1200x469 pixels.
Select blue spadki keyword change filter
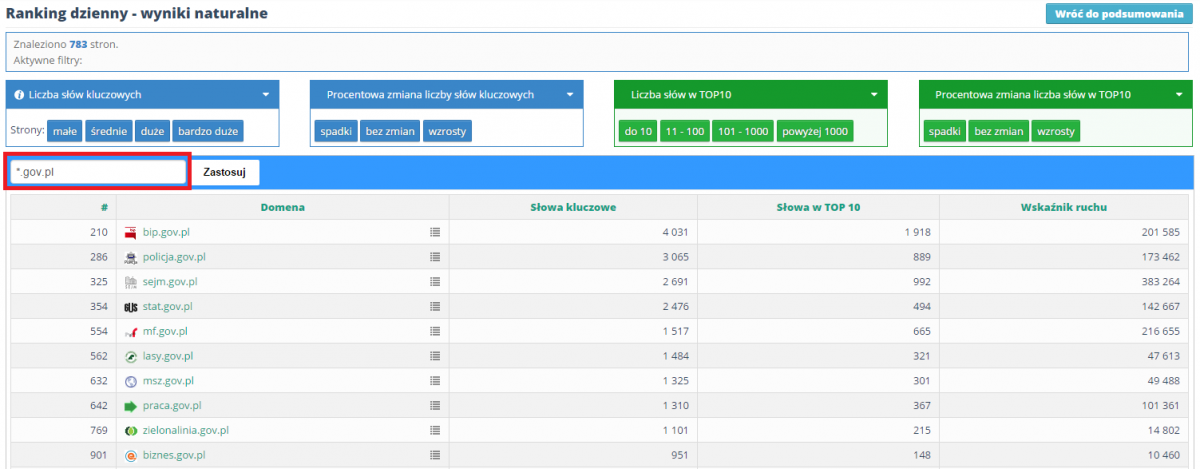[337, 131]
